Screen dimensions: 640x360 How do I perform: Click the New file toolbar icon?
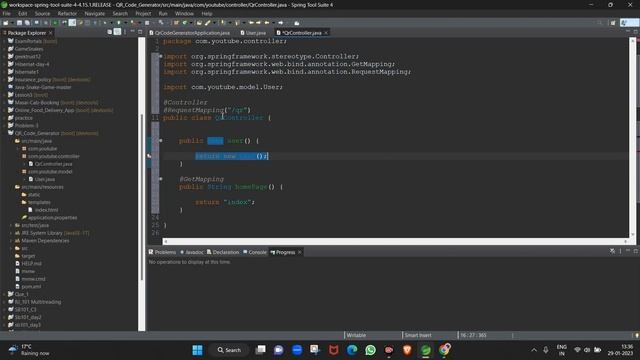coord(6,23)
